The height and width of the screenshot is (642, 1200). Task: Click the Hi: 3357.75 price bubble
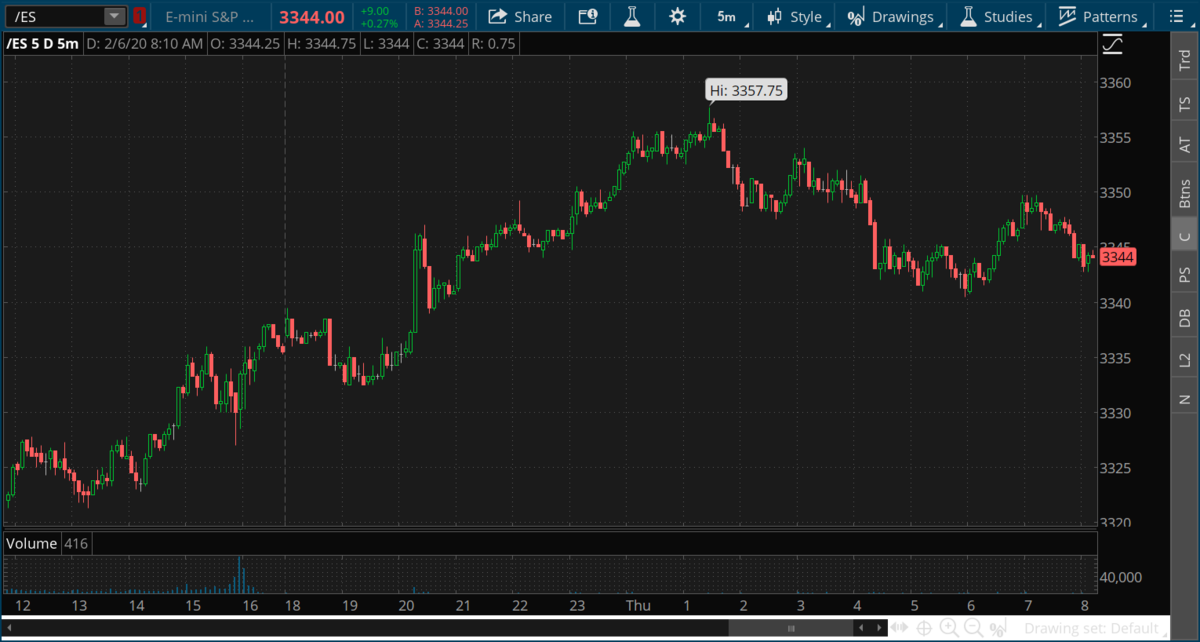746,90
